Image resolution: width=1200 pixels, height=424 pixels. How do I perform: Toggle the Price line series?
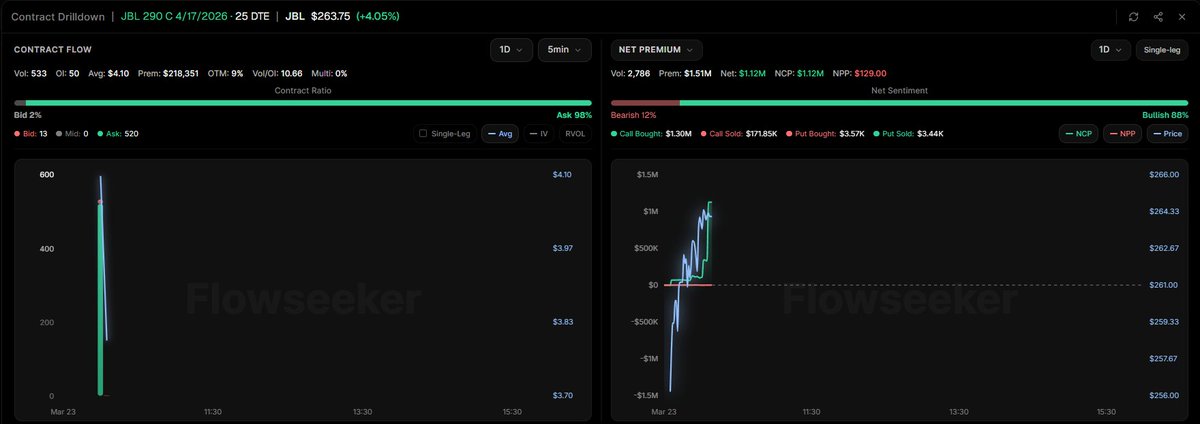tap(1167, 133)
